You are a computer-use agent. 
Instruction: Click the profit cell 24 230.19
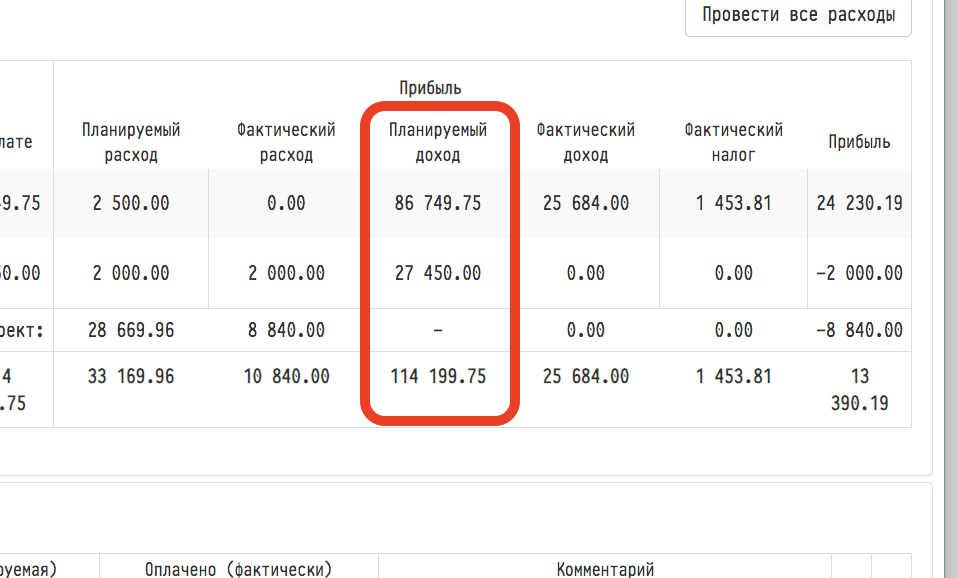coord(859,203)
